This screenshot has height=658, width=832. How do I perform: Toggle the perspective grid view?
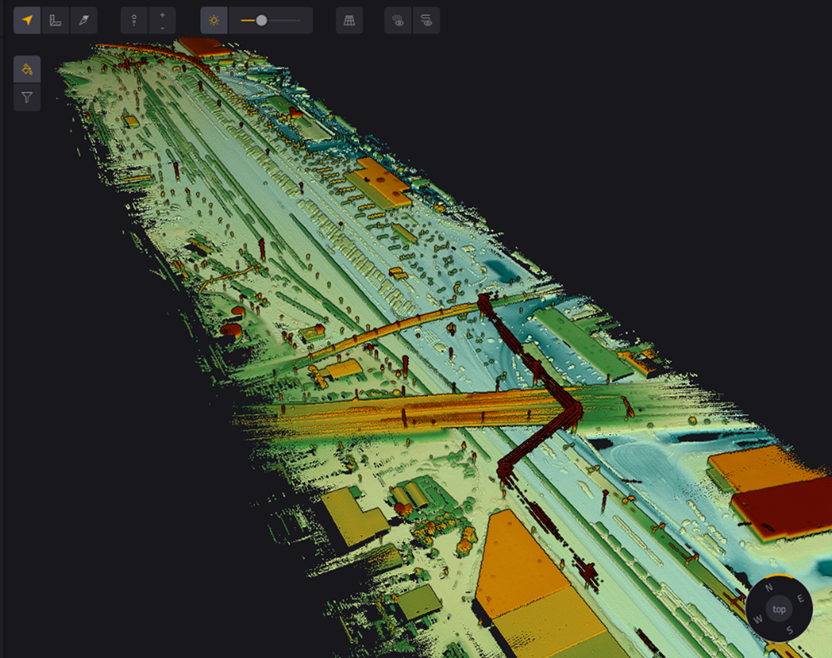point(349,20)
